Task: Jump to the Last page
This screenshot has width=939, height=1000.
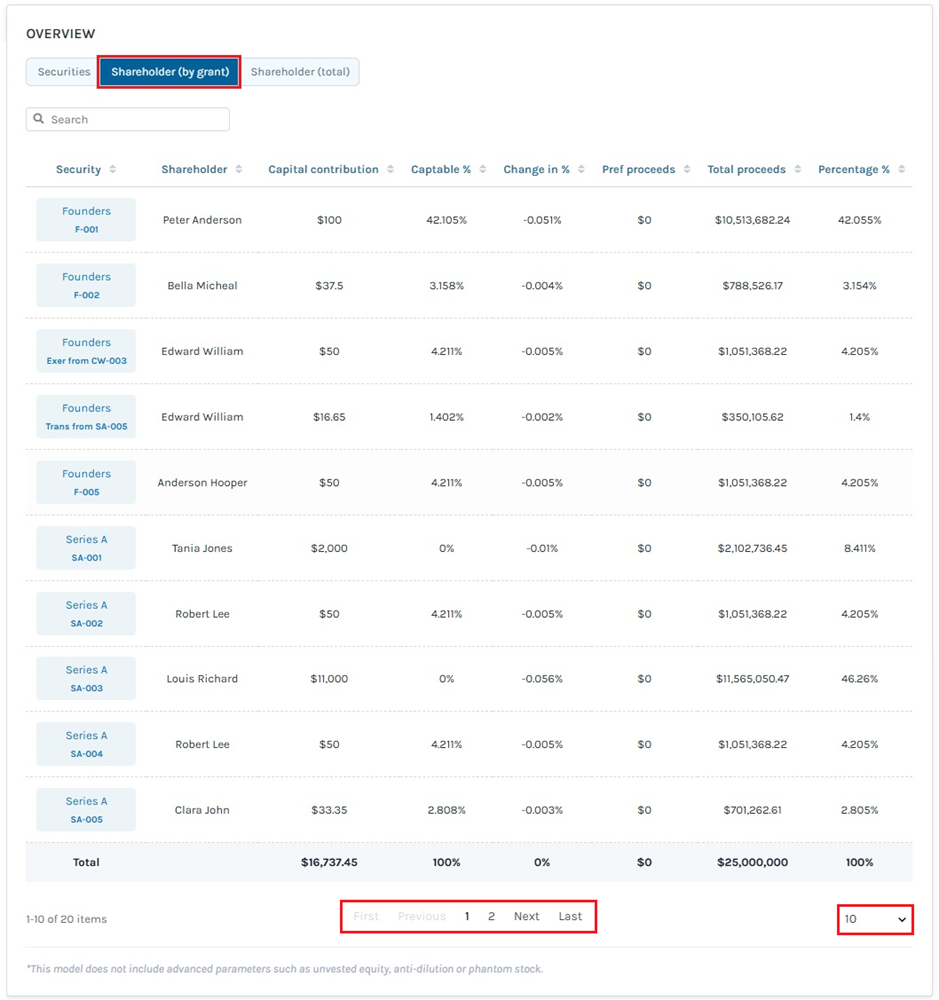Action: 570,917
